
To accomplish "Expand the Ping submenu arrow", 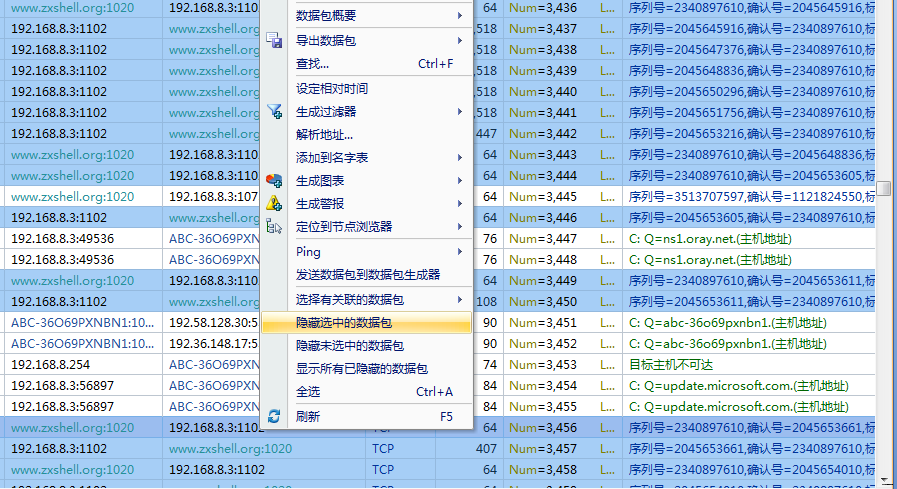I will coord(460,252).
